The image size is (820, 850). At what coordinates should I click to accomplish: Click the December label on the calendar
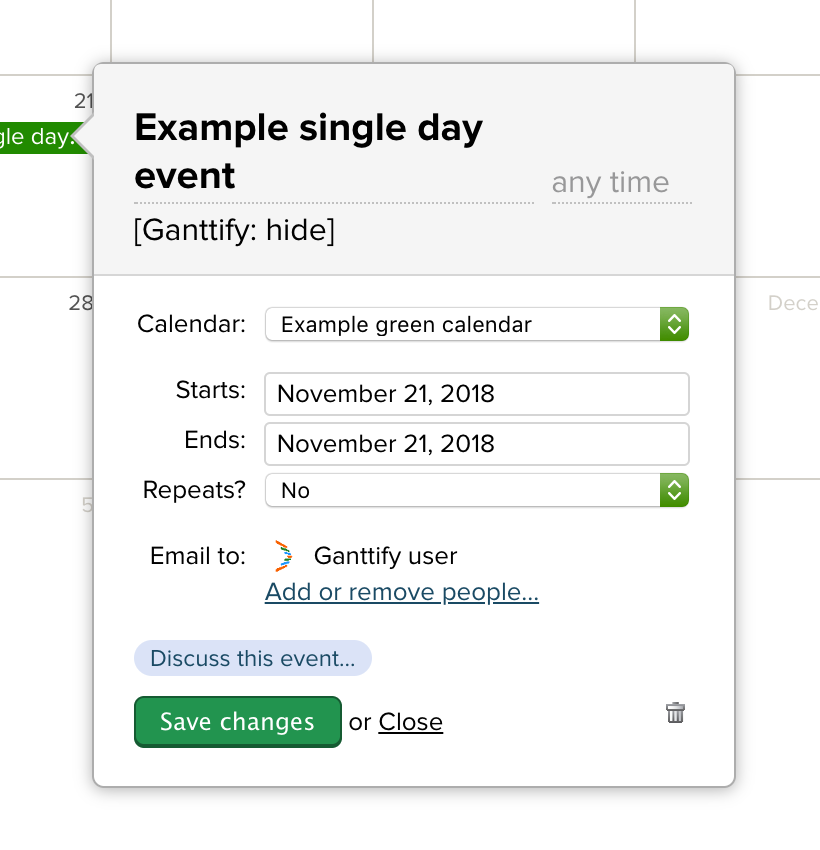(793, 303)
